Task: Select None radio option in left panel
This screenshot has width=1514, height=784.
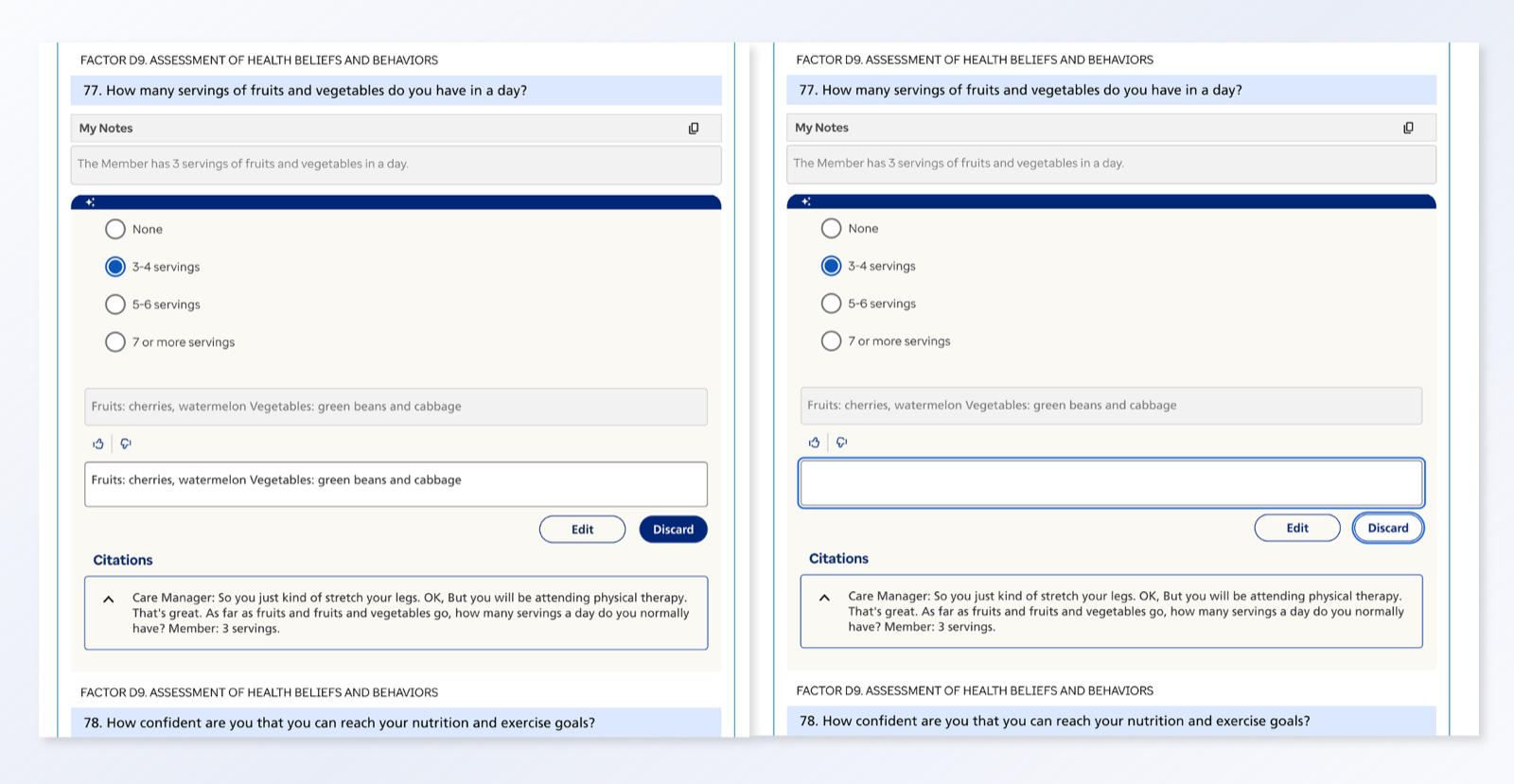Action: coord(115,229)
